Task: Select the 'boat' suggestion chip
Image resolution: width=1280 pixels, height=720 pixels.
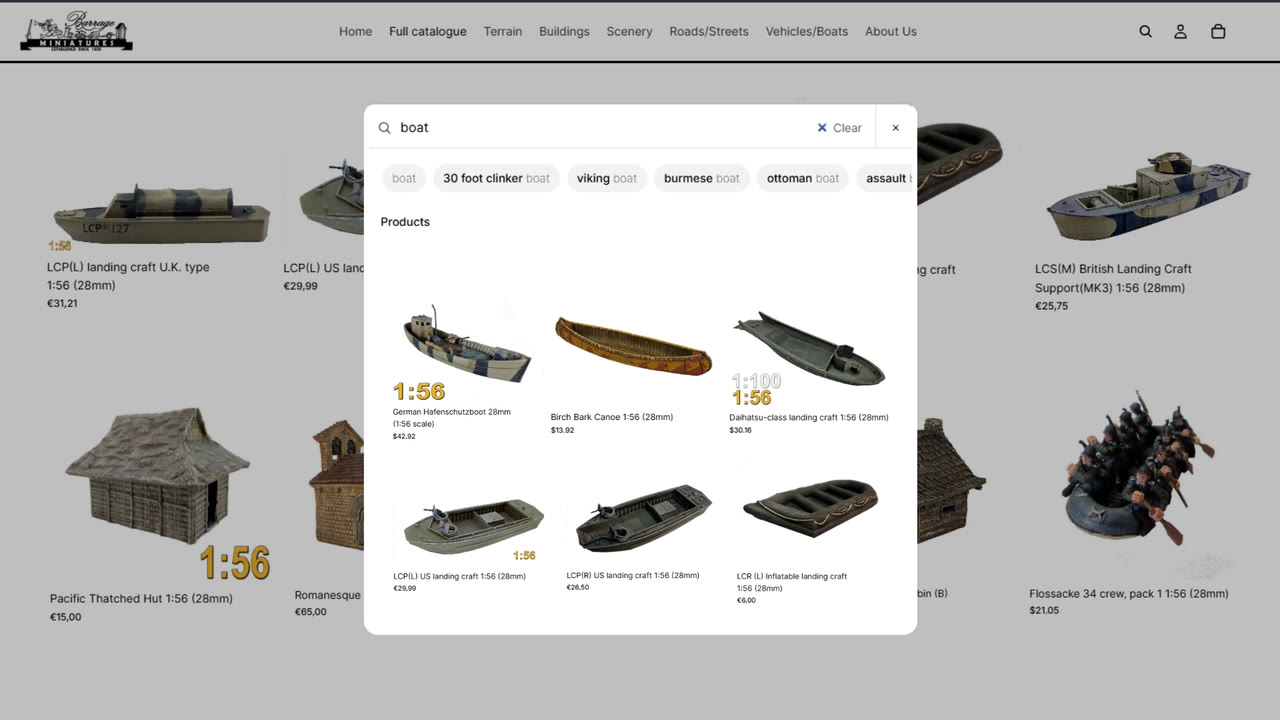Action: coord(404,178)
